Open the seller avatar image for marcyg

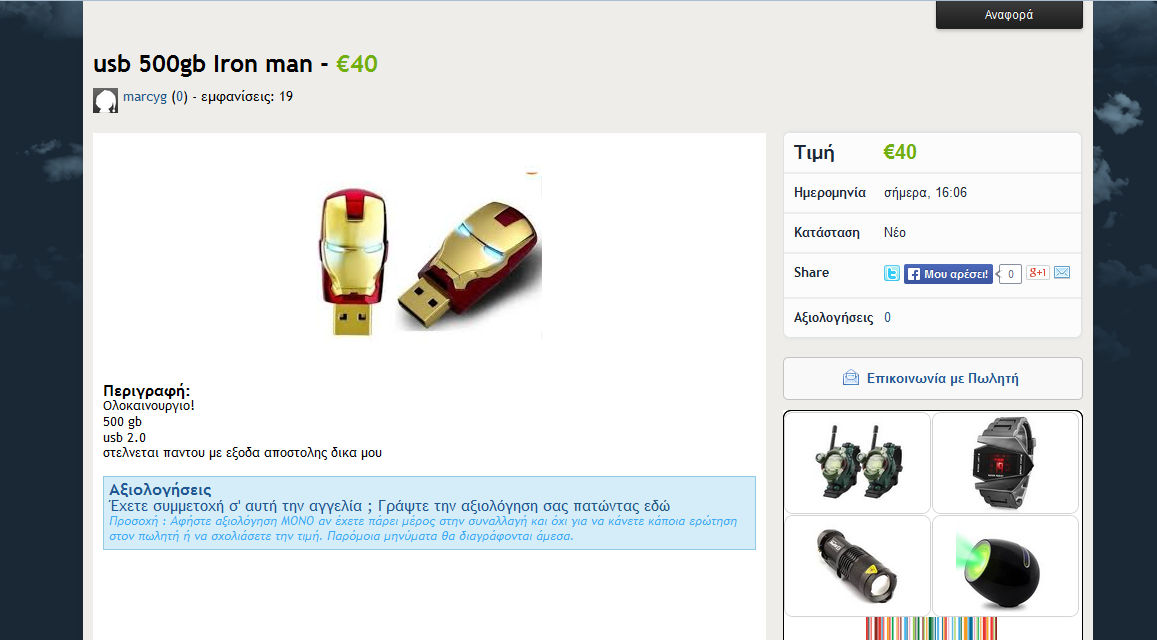tap(106, 100)
